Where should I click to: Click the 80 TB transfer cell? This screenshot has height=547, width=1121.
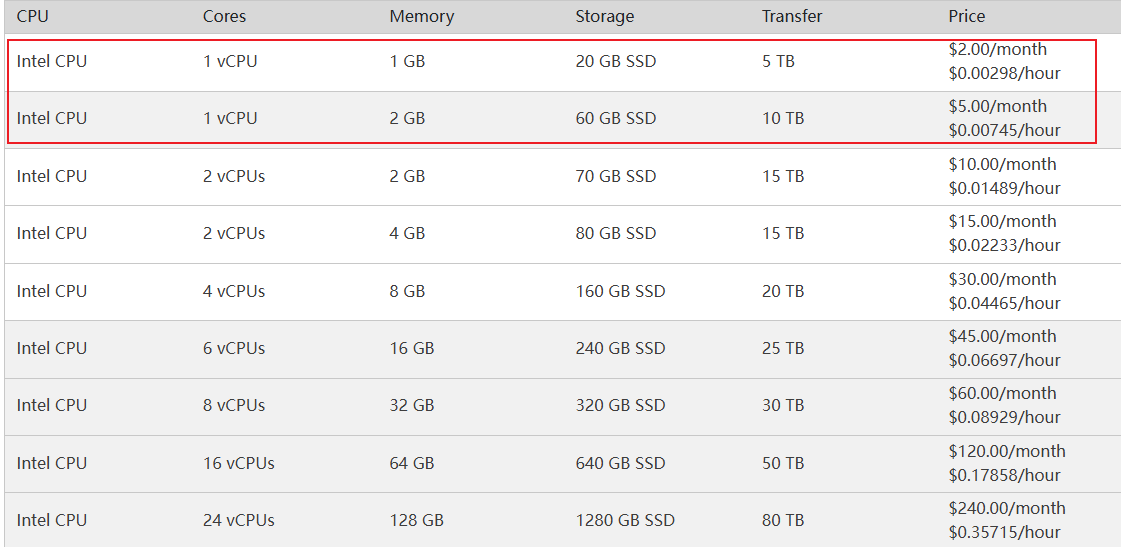783,520
